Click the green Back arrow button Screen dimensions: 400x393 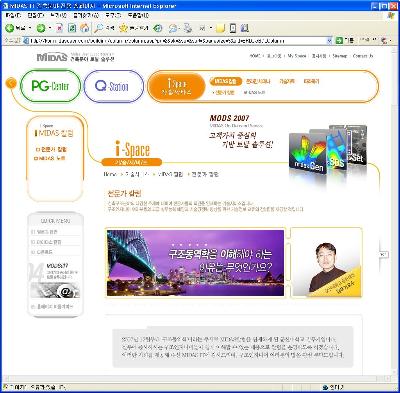pos(10,28)
